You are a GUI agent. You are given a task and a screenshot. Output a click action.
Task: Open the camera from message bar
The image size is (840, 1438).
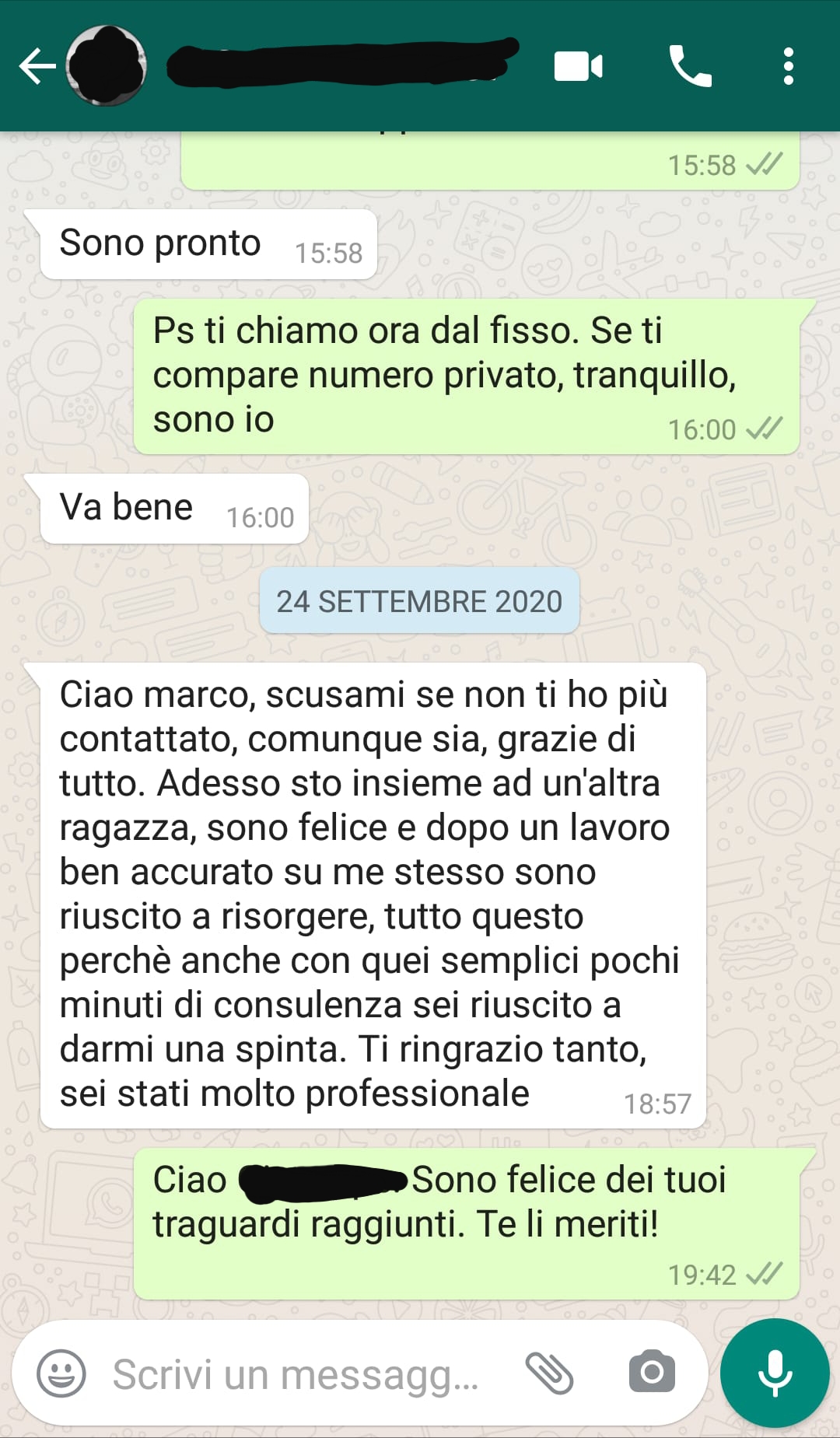tap(652, 1372)
